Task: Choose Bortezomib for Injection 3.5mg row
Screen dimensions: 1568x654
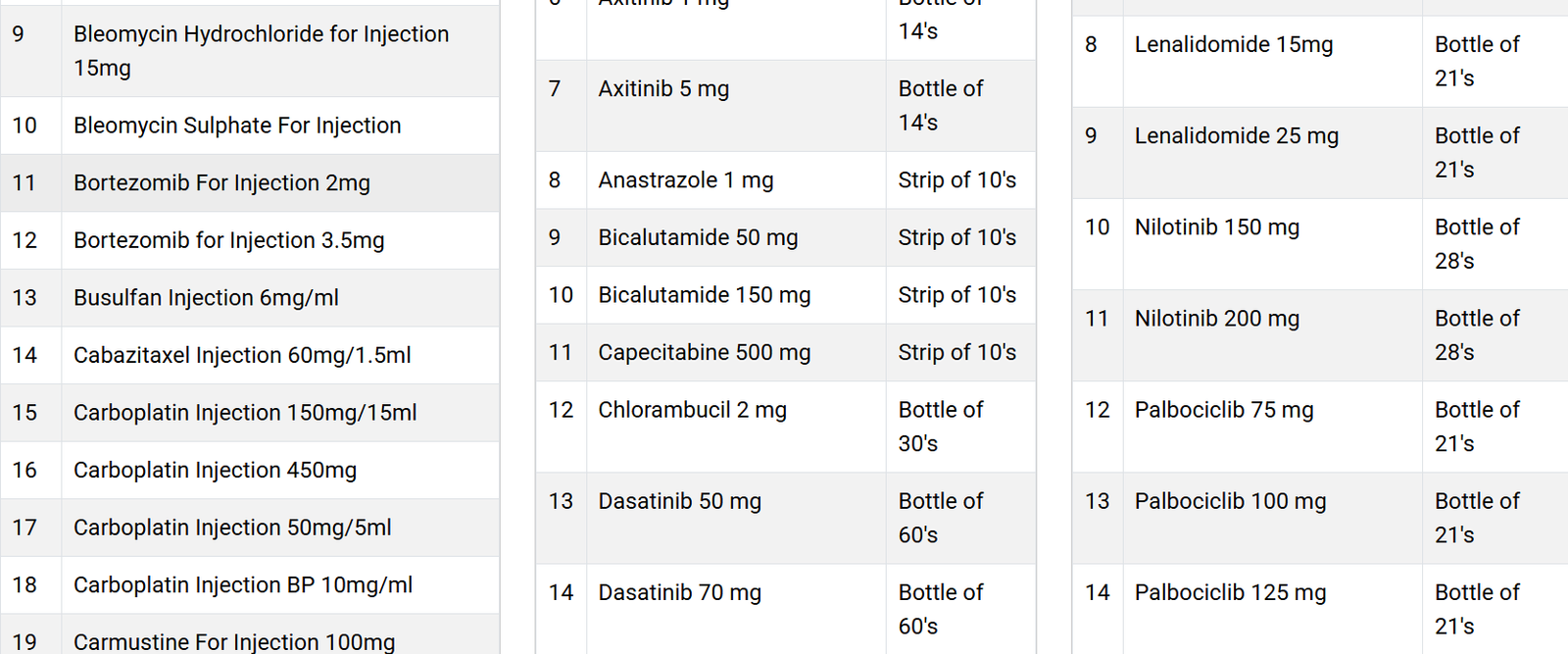Action: [250, 240]
